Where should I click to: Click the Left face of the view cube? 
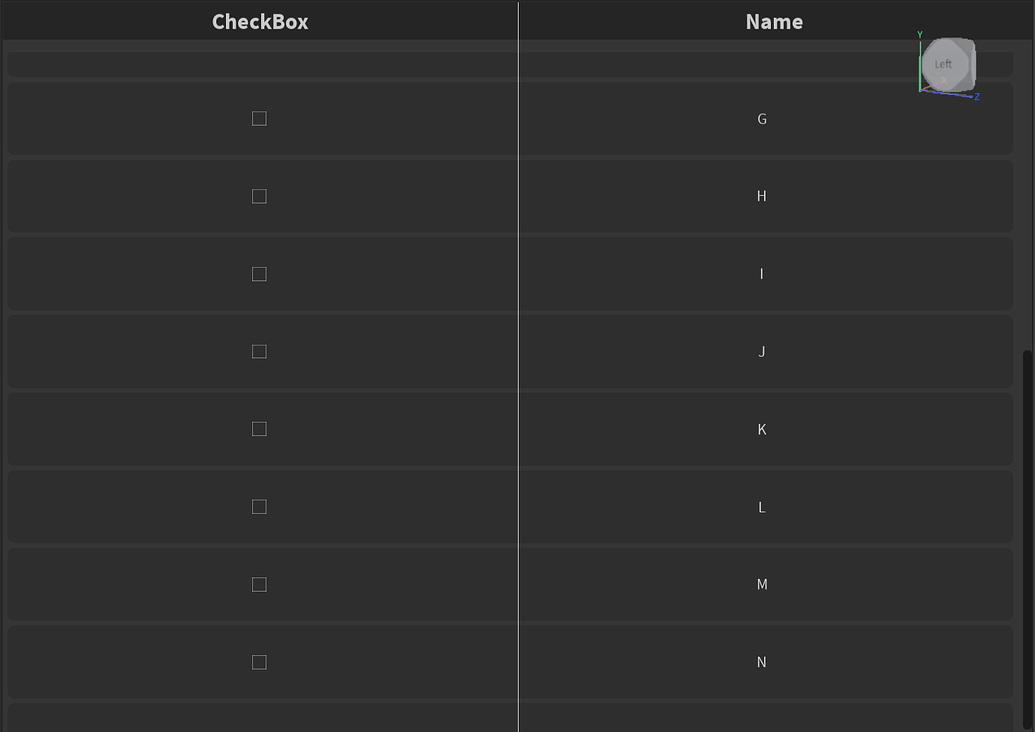point(945,64)
